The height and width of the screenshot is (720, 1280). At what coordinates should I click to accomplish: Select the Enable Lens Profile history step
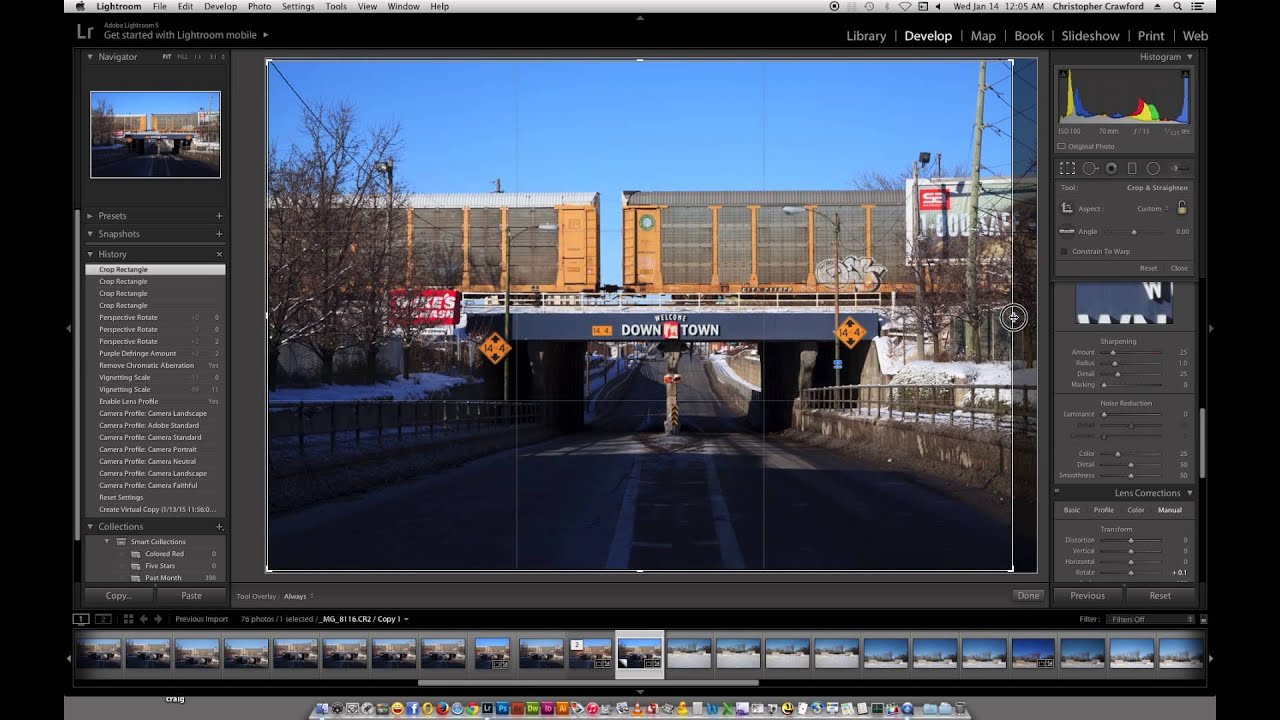[155, 401]
